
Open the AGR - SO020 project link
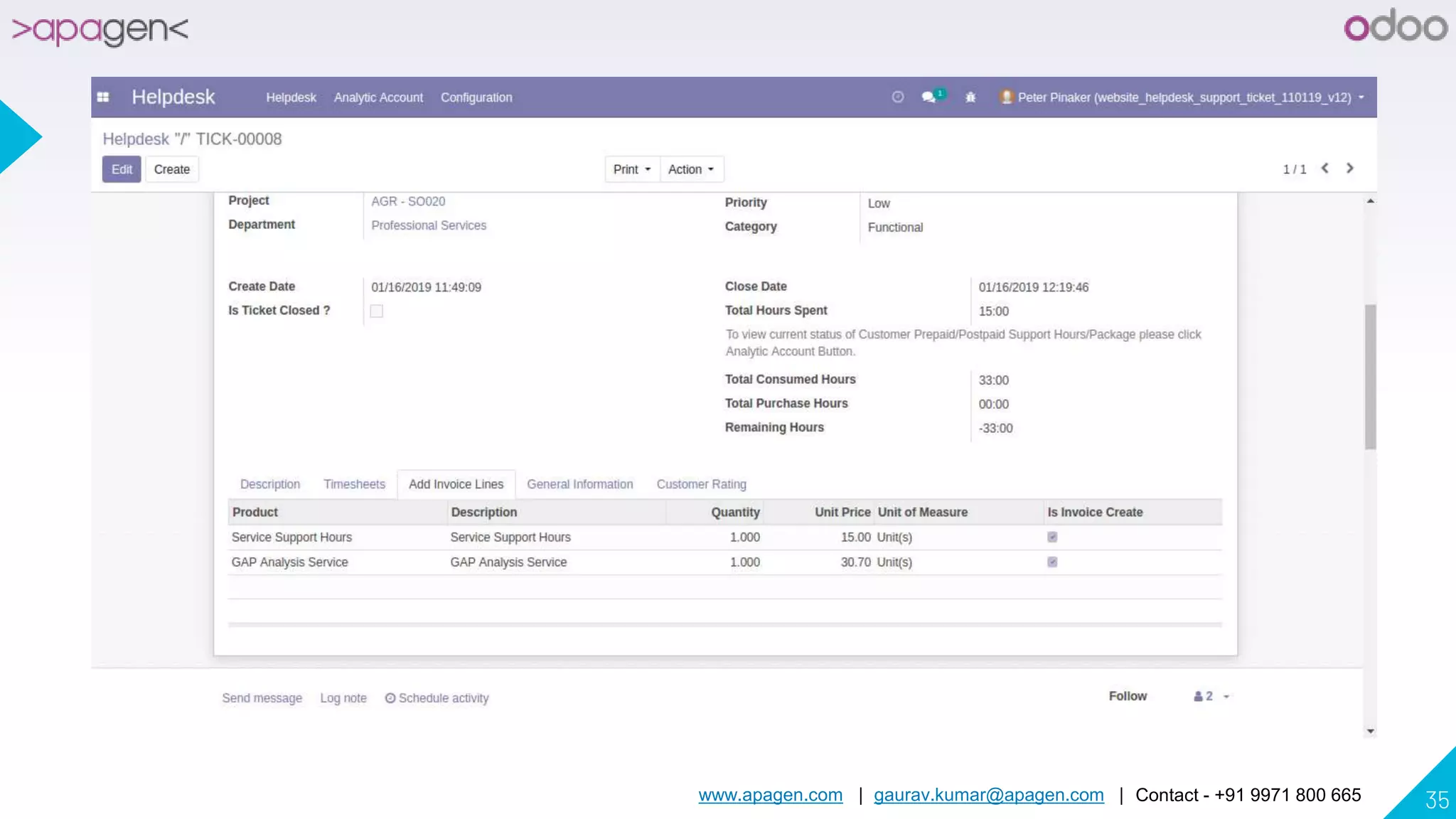408,202
